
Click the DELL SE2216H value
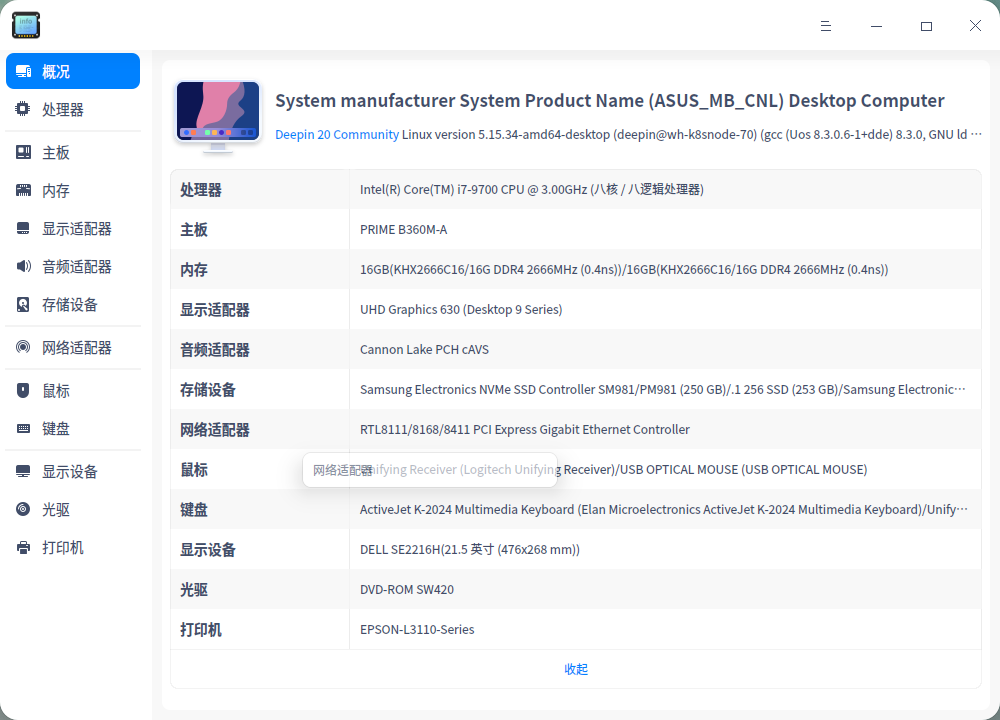tap(470, 550)
